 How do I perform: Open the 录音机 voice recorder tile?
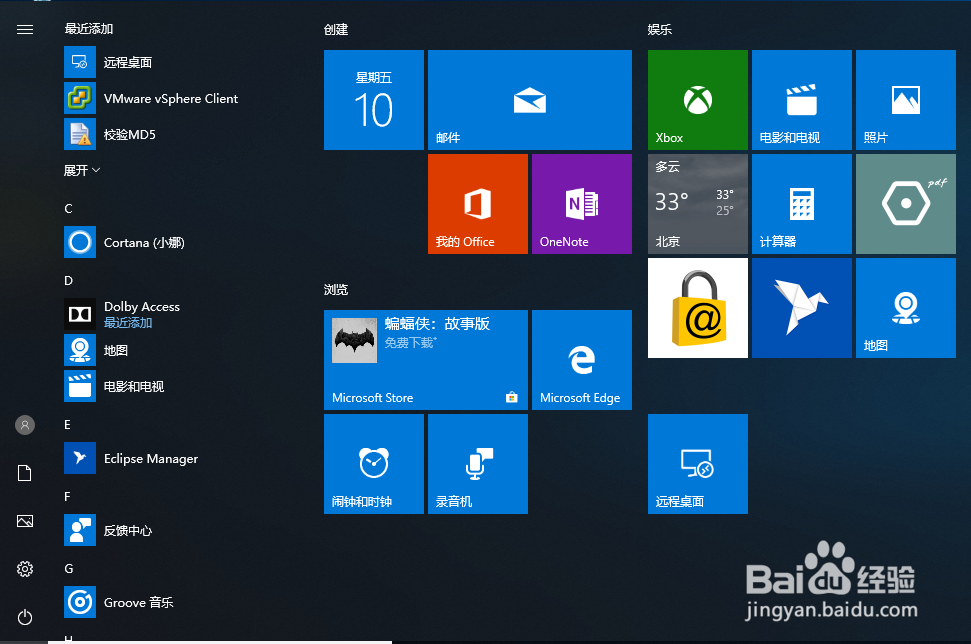tap(477, 463)
